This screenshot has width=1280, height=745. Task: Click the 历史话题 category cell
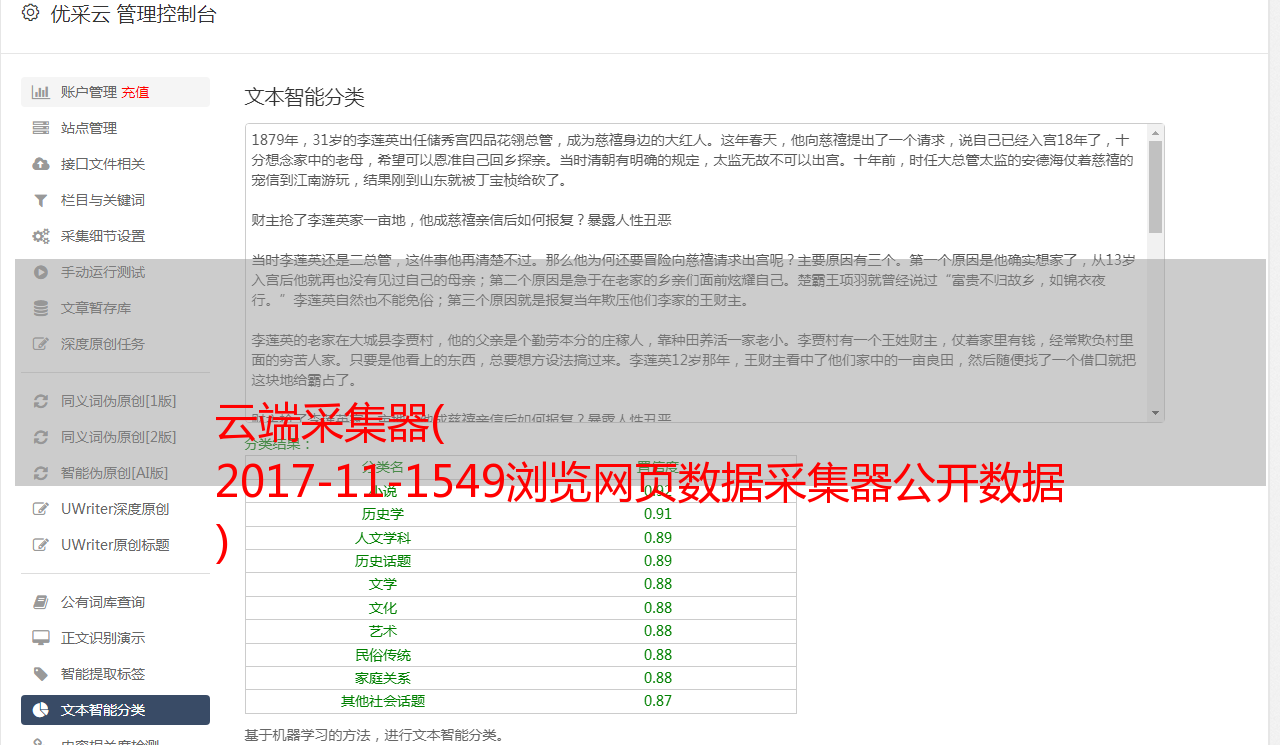pos(383,561)
